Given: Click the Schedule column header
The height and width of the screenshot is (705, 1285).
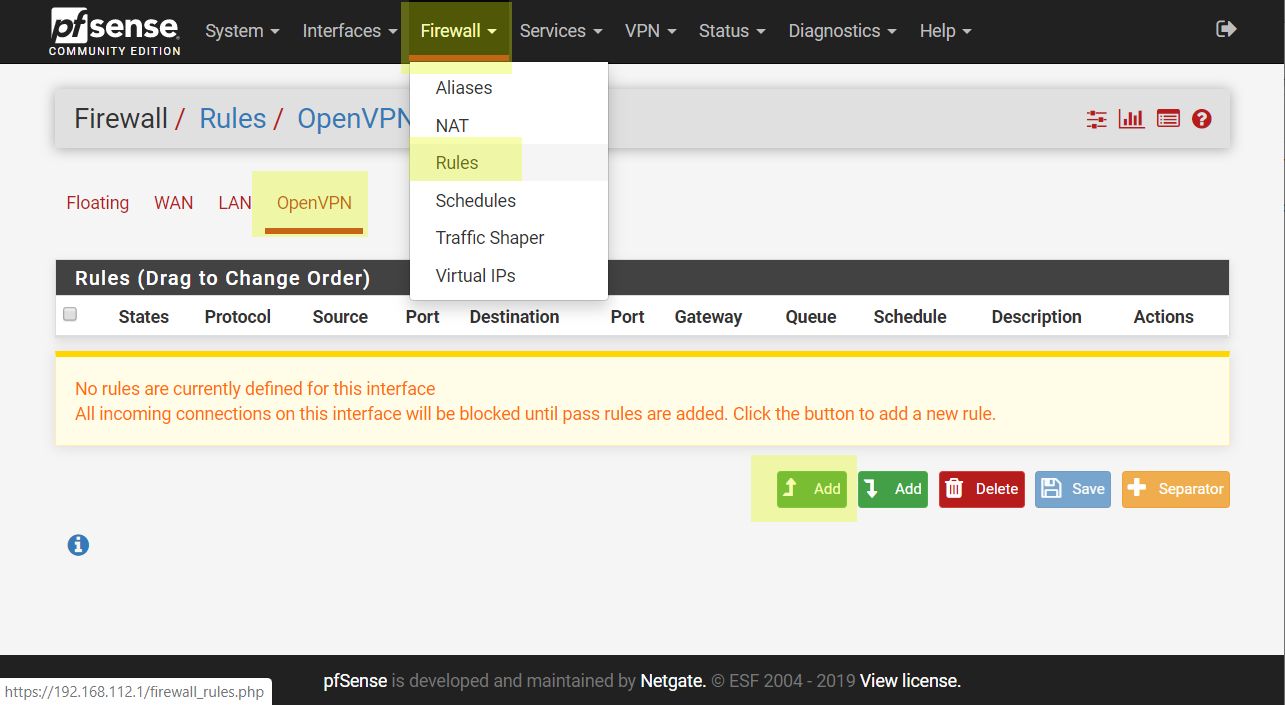Looking at the screenshot, I should (x=910, y=317).
